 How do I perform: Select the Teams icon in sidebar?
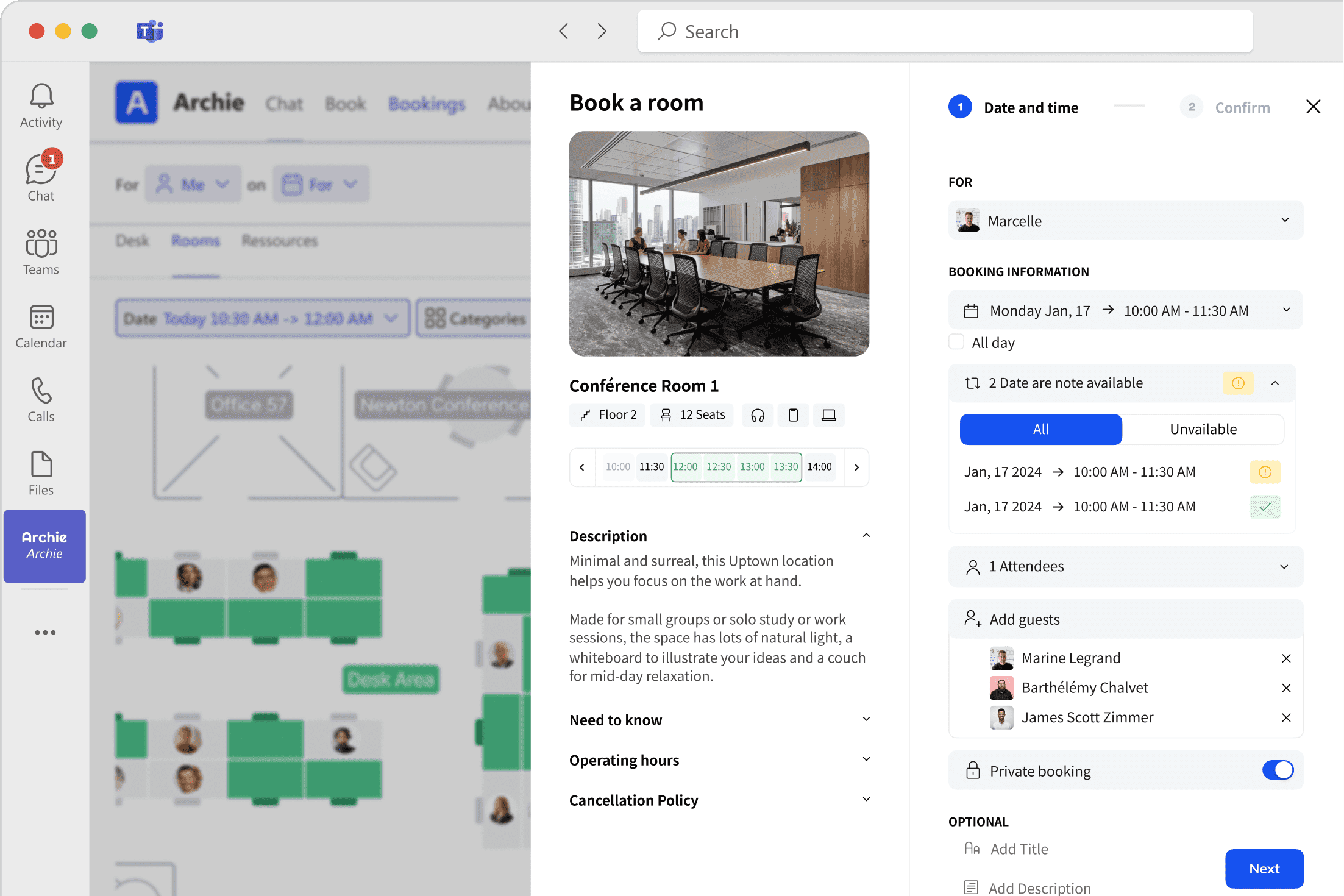click(x=40, y=251)
